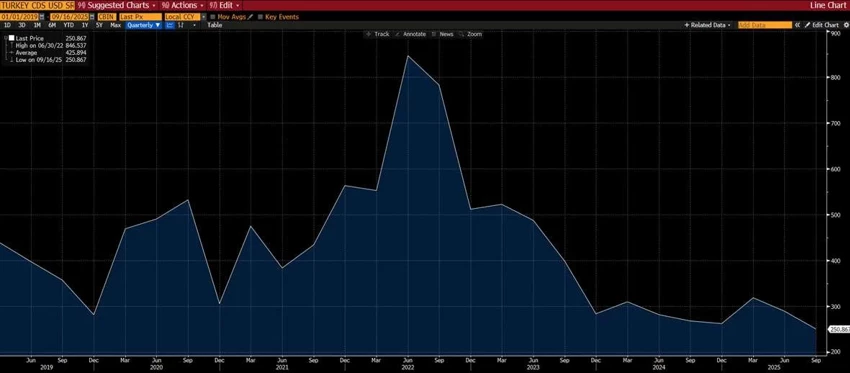Select the 5Y time range
This screenshot has height=373, width=850.
pos(99,25)
